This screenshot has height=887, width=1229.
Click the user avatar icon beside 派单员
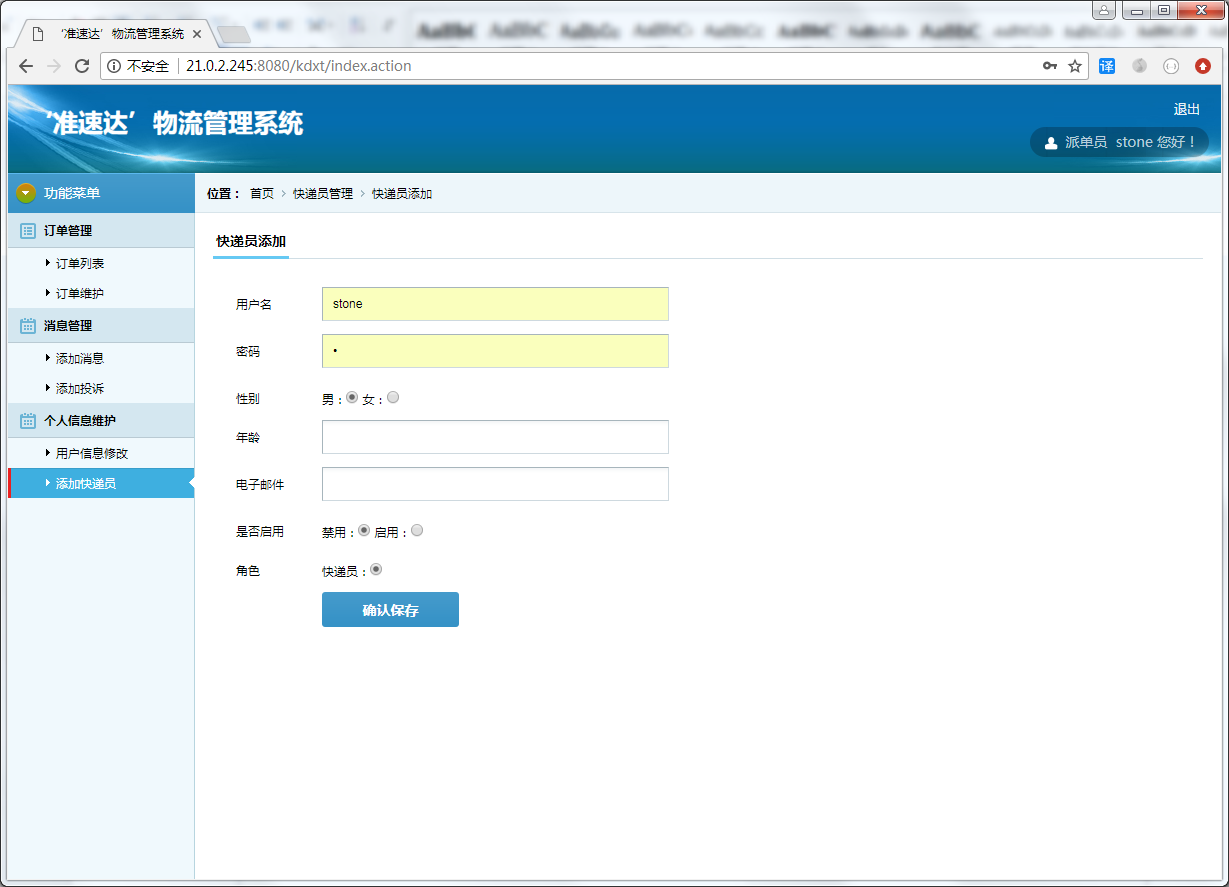tap(1051, 143)
